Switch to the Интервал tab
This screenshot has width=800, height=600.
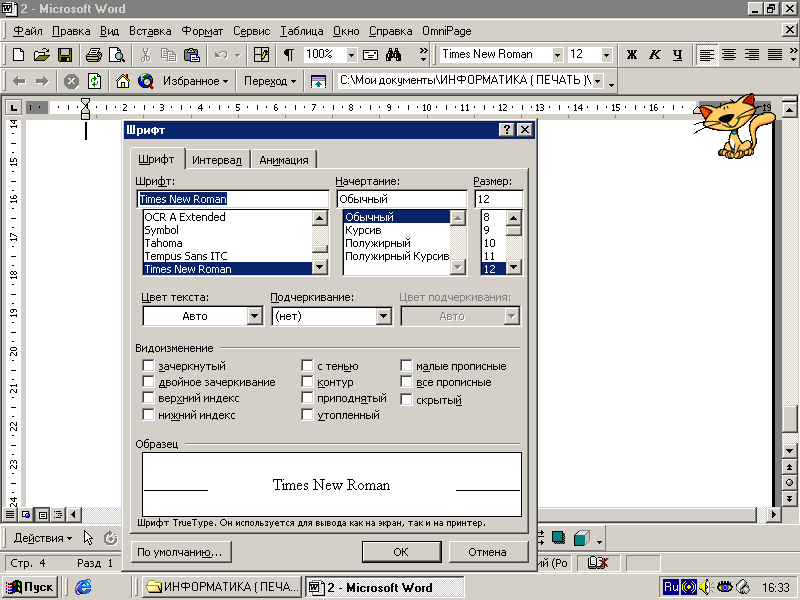pyautogui.click(x=217, y=160)
